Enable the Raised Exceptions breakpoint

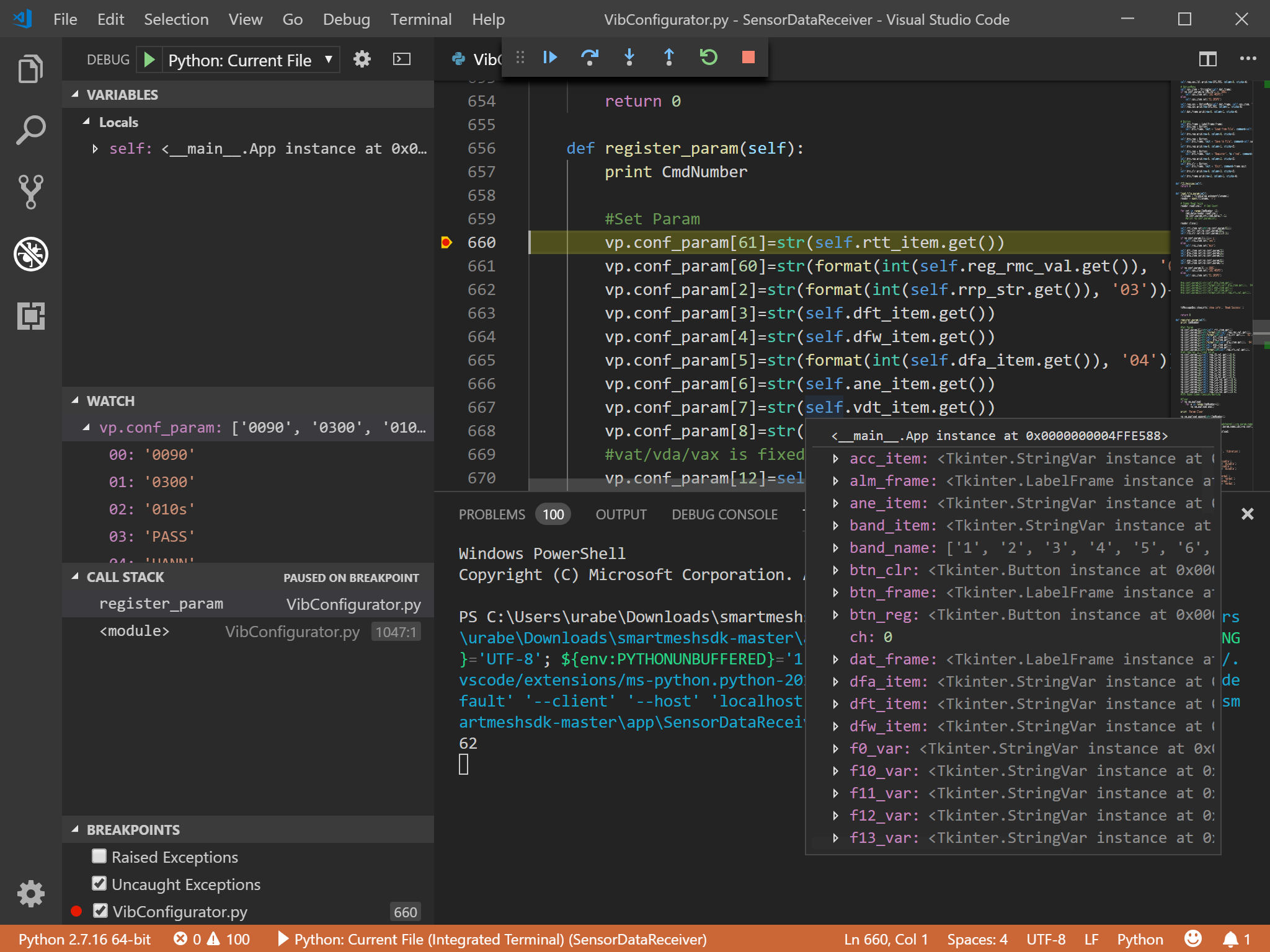(100, 857)
